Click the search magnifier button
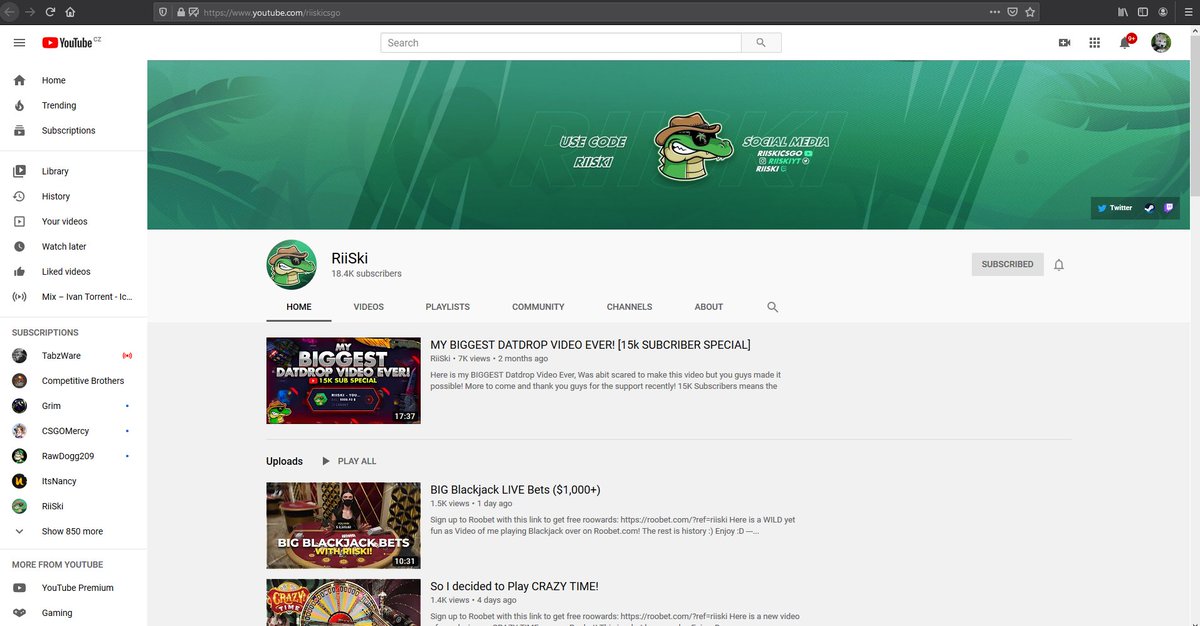This screenshot has height=626, width=1200. pos(761,43)
